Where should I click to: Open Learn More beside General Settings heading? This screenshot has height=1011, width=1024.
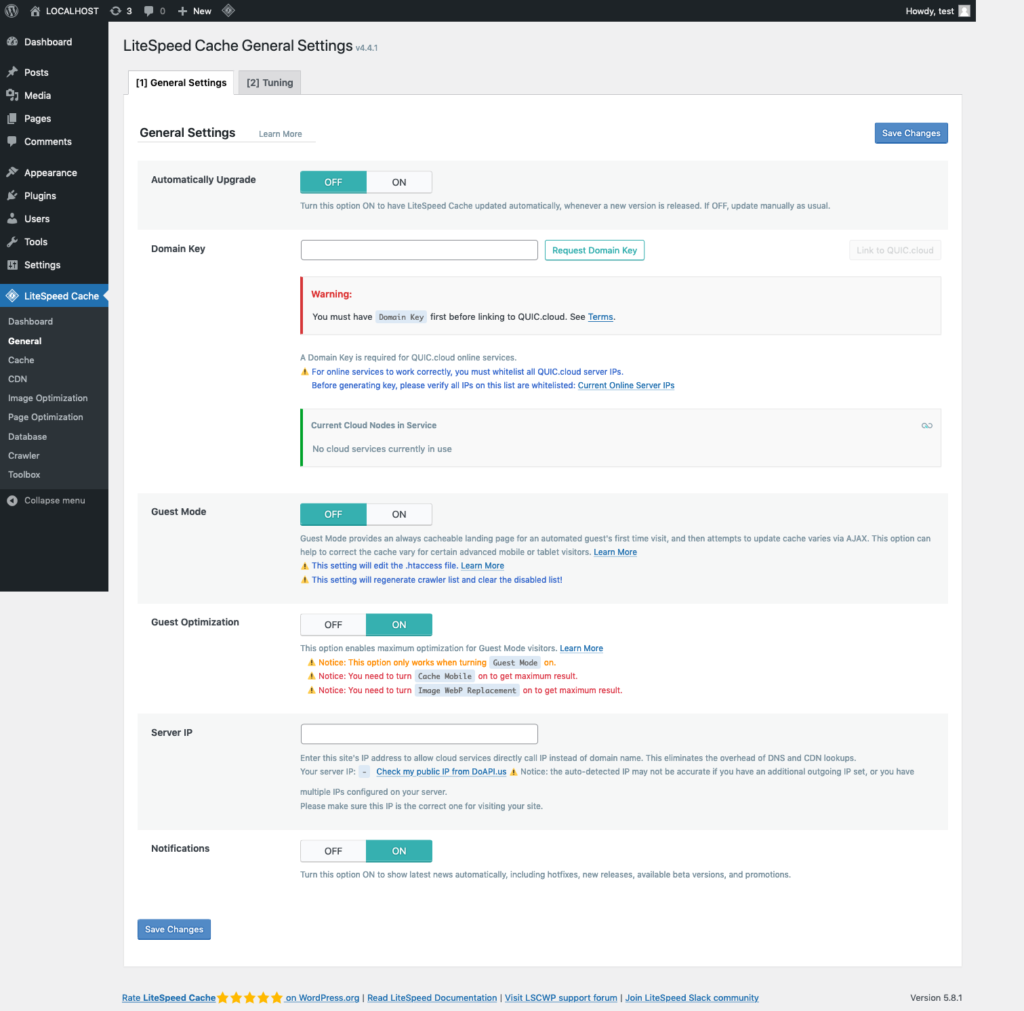(280, 134)
